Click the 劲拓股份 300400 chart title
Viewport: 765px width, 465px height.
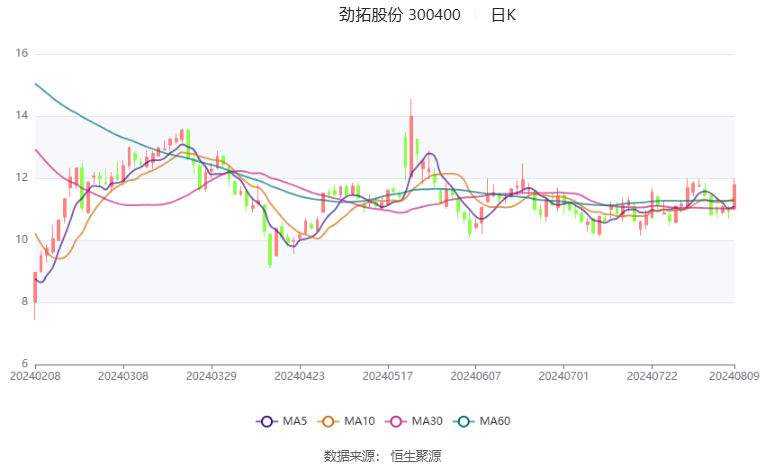click(x=399, y=15)
